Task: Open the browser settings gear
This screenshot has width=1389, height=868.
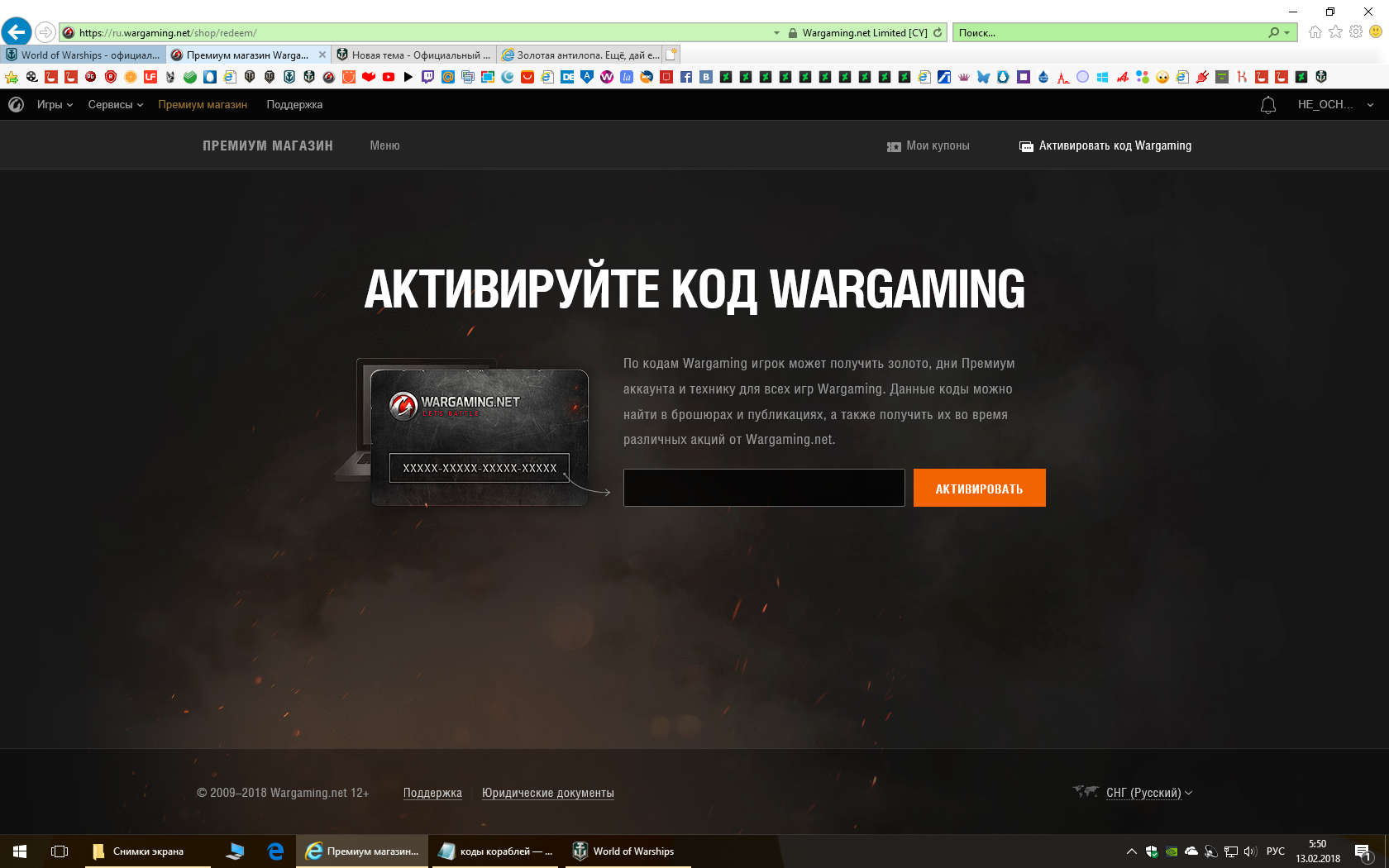Action: tap(1356, 32)
